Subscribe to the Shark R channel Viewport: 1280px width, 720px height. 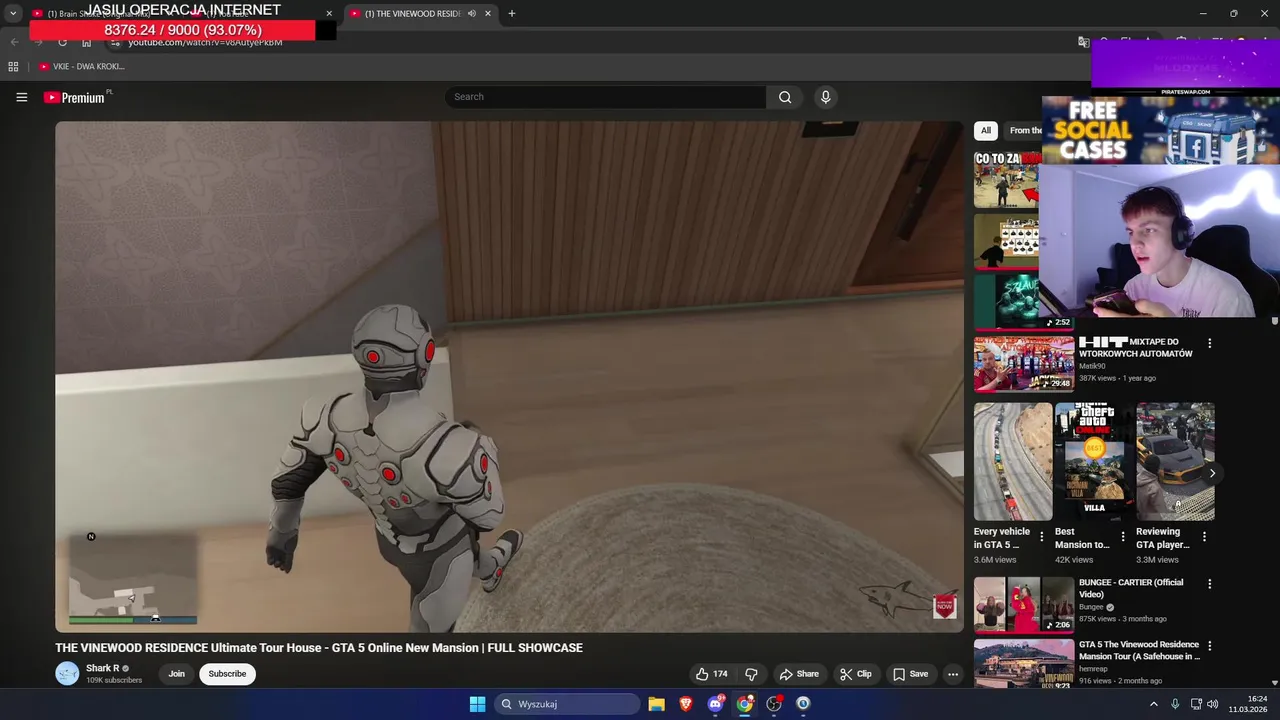click(227, 674)
